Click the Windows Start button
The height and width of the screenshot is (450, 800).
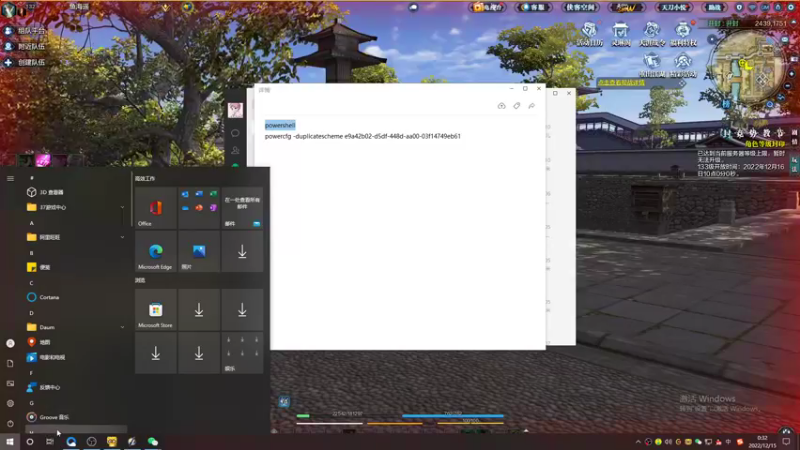pos(10,441)
